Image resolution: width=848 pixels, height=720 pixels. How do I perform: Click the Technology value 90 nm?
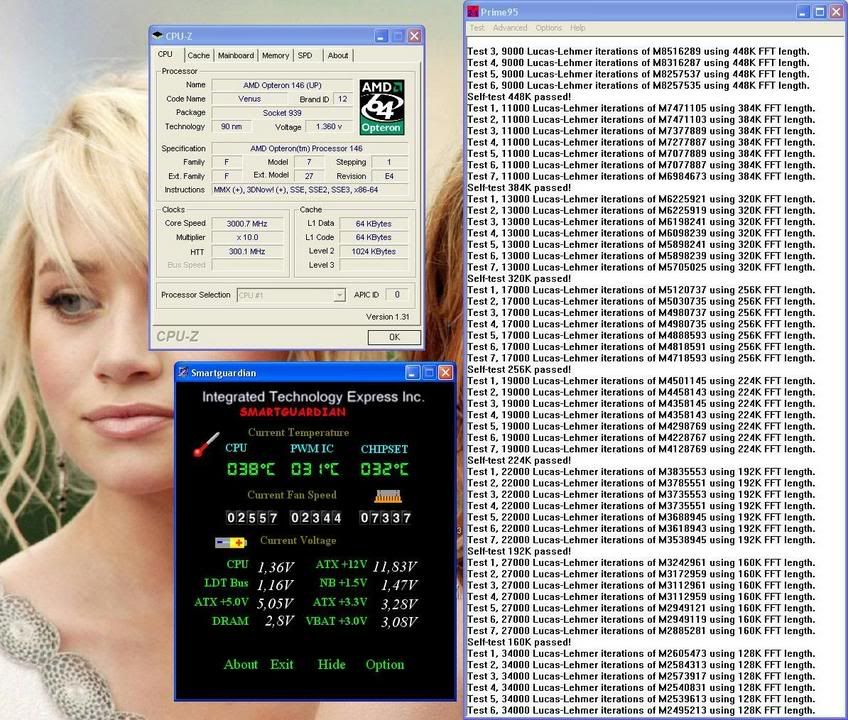232,127
